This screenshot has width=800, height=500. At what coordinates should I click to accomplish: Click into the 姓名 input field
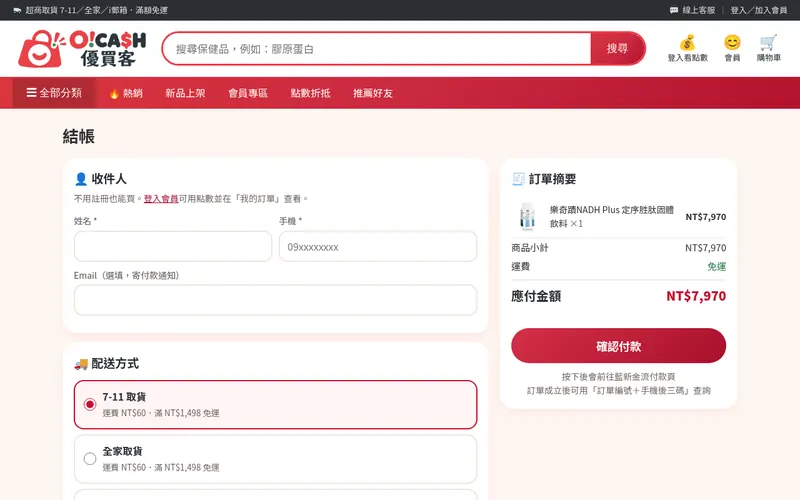click(x=173, y=246)
